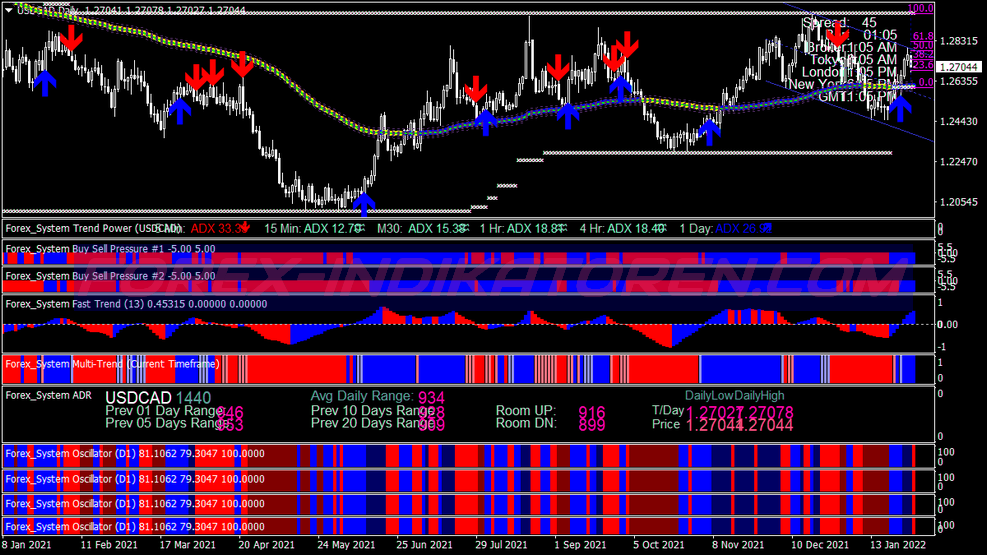This screenshot has height=555, width=987.
Task: Click the 1440 timeframe value beside USDCAD
Action: click(193, 398)
